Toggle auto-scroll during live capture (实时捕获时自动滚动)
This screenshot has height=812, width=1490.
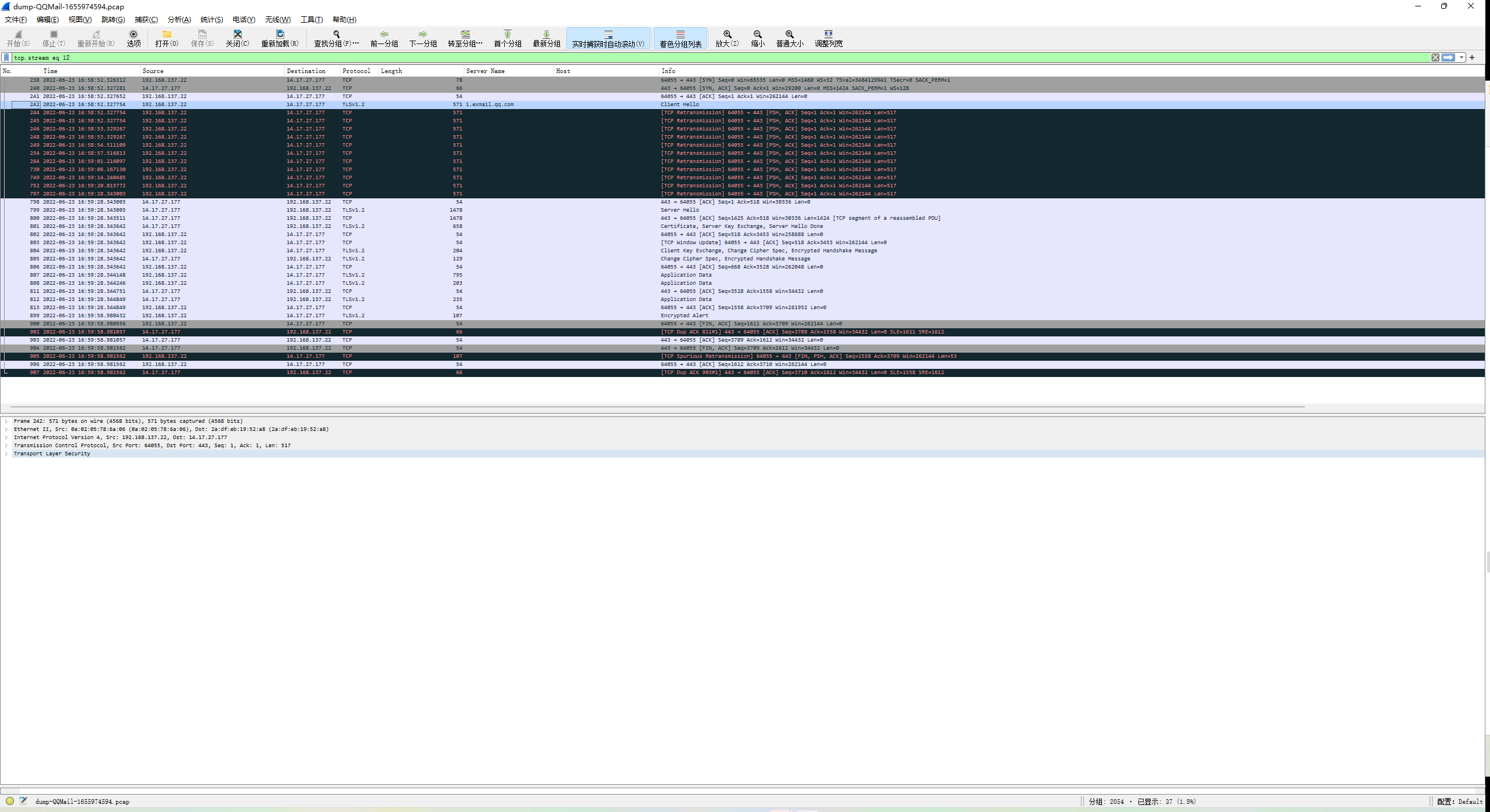pos(608,38)
